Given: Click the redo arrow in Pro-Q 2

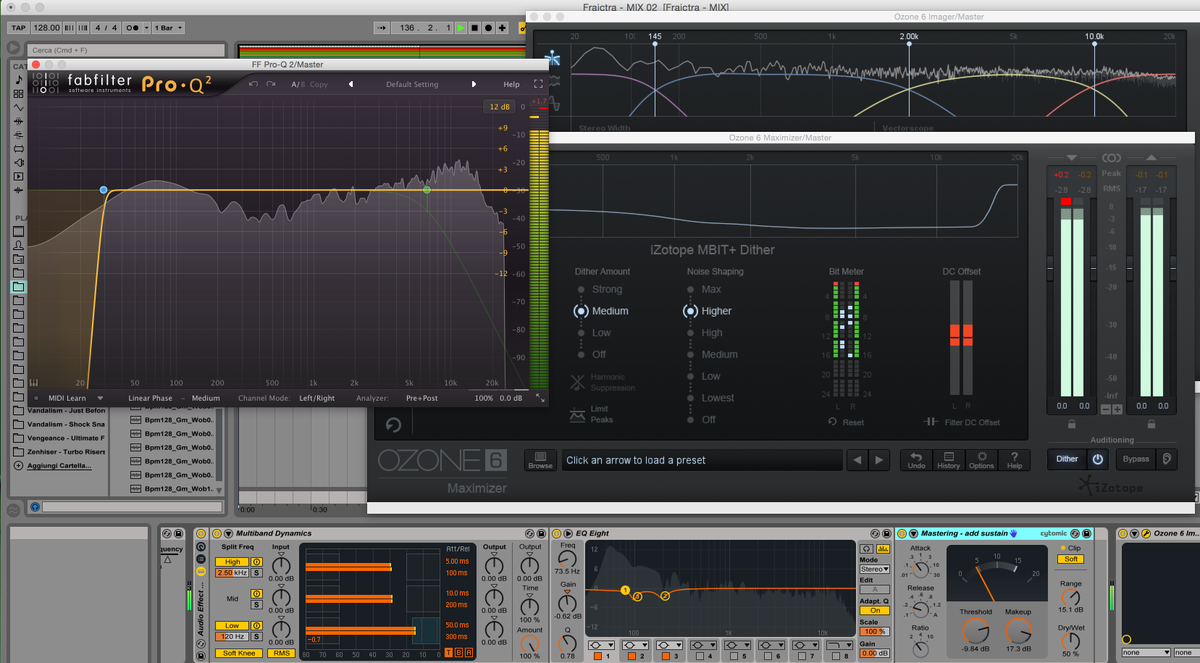Looking at the screenshot, I should [270, 84].
